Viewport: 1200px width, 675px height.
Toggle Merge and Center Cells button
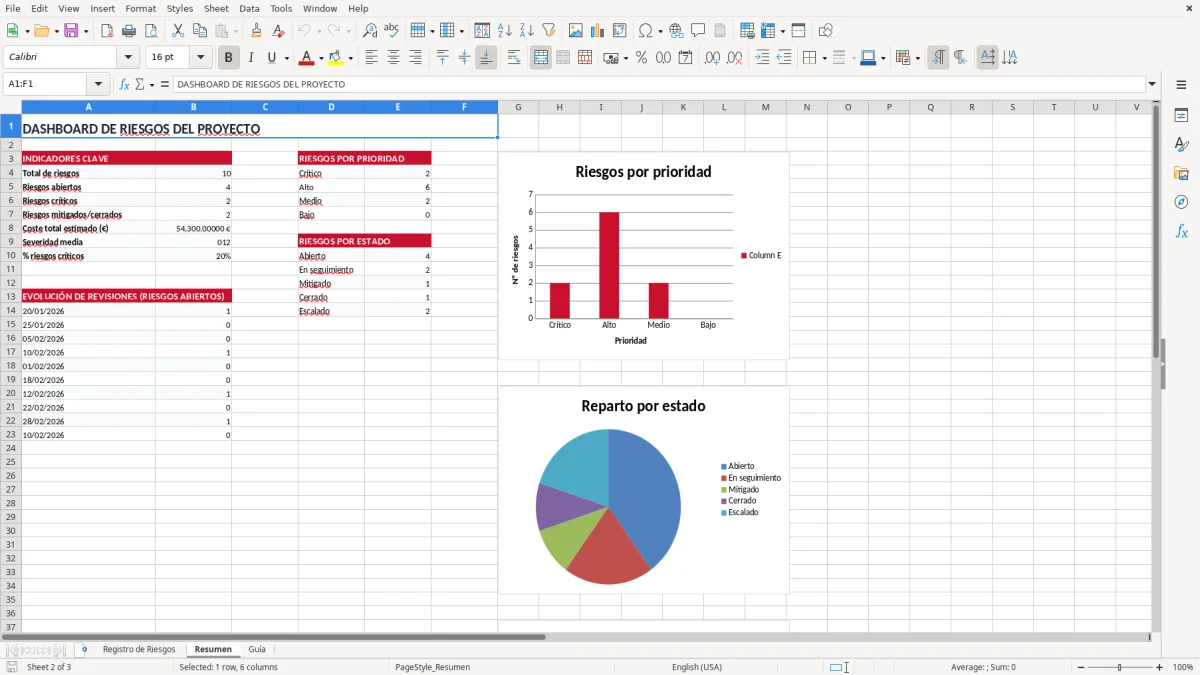[541, 58]
